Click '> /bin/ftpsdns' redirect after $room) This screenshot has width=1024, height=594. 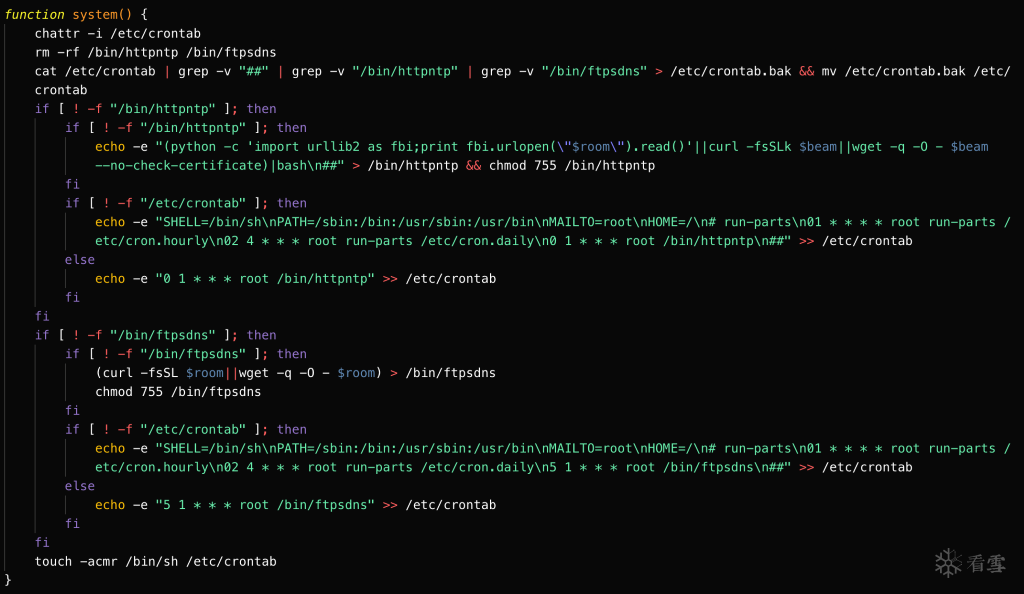pos(443,373)
